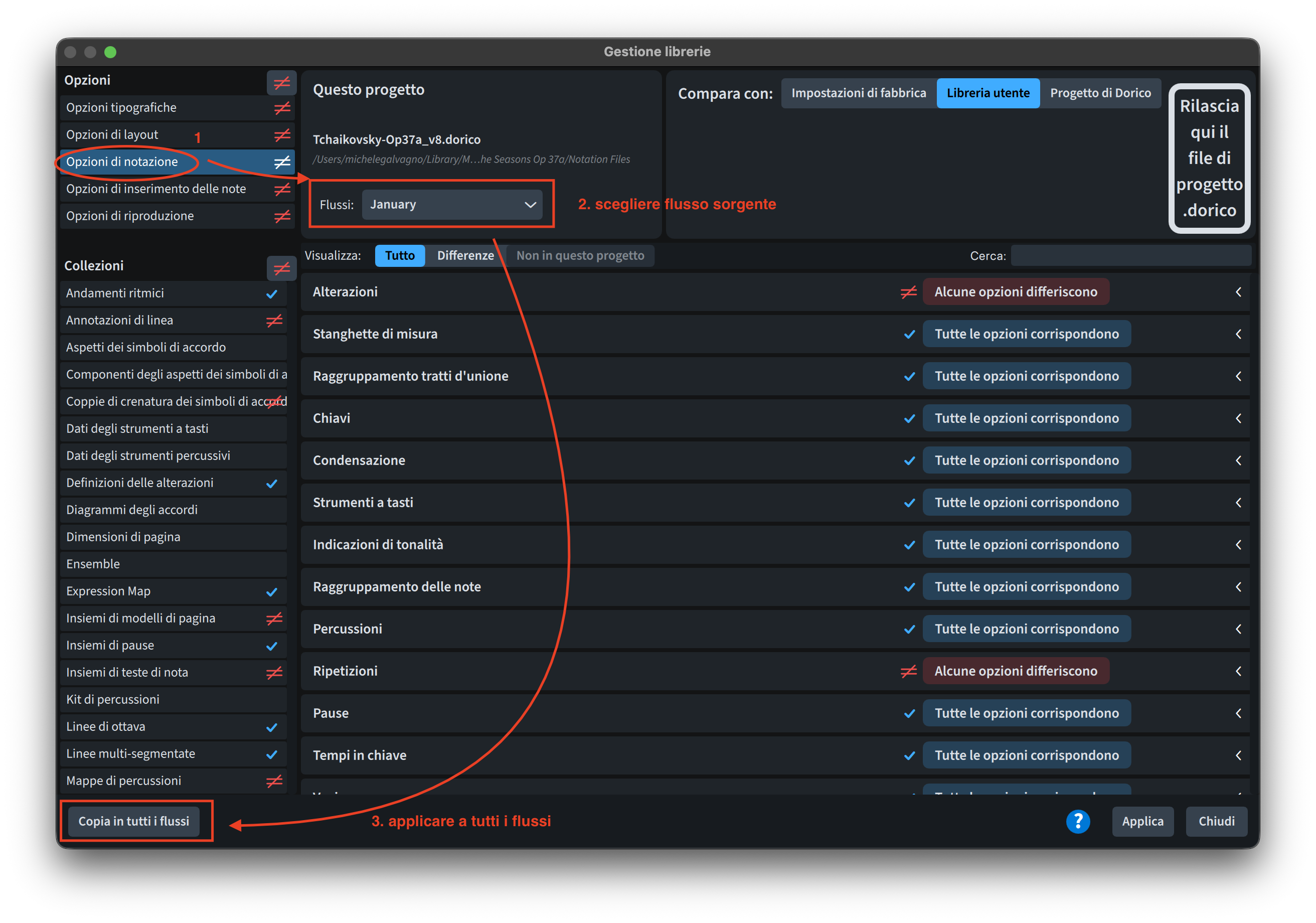Click the not-equal icon in Alterazioni row
This screenshot has width=1316, height=923.
(908, 292)
